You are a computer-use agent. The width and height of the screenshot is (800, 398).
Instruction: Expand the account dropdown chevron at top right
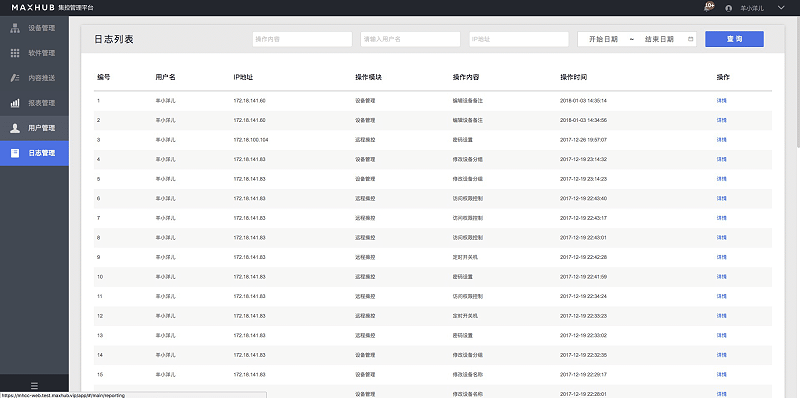pos(781,8)
